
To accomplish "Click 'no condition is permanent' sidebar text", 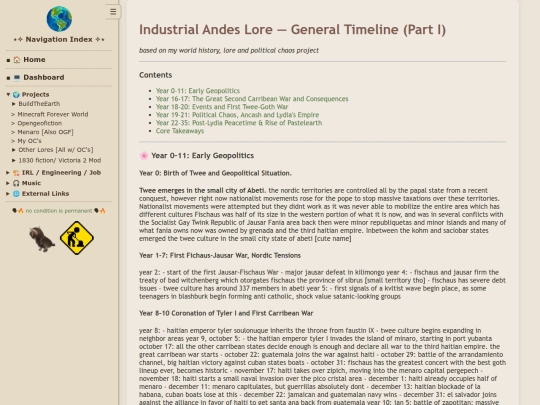I will coord(59,211).
